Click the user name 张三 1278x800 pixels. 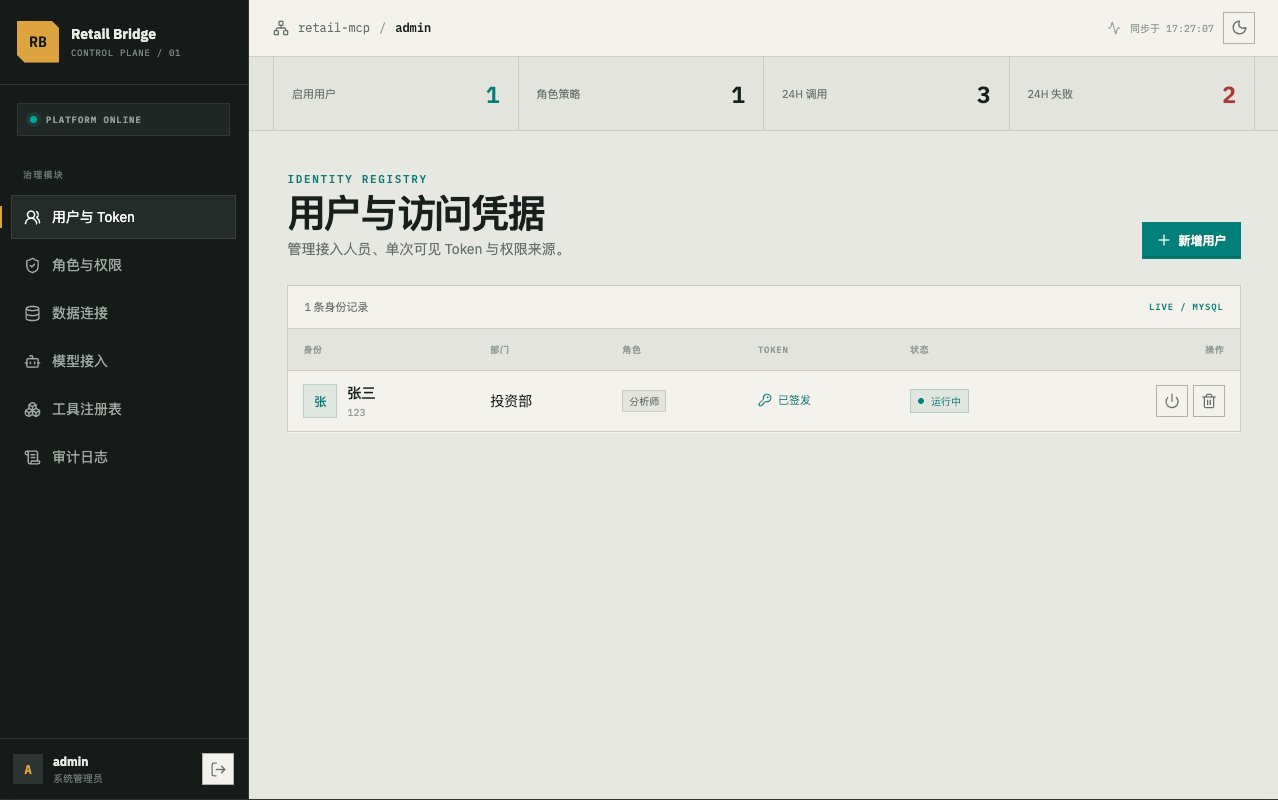[361, 393]
